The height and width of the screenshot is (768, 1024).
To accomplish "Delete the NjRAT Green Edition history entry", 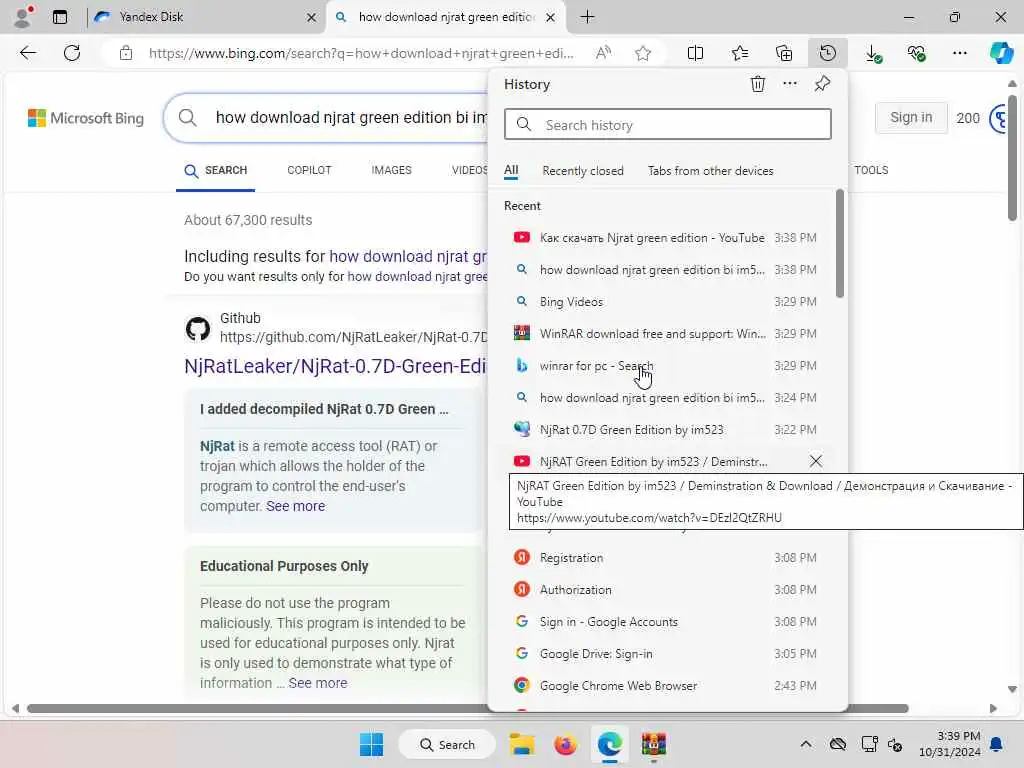I will pyautogui.click(x=816, y=461).
